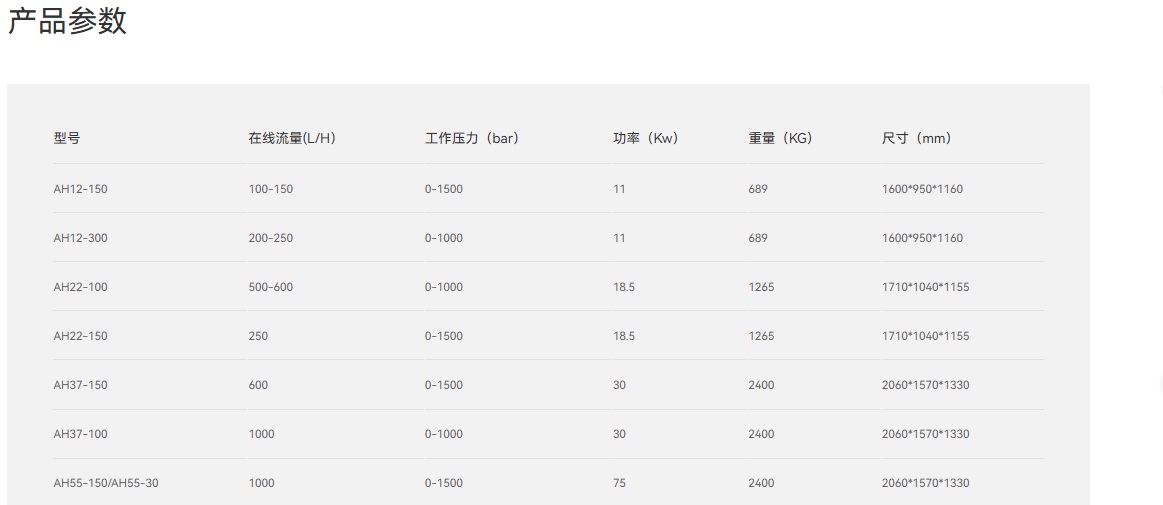Click the dimensions cell in AH22-100 row
This screenshot has height=505, width=1163.
click(x=925, y=287)
